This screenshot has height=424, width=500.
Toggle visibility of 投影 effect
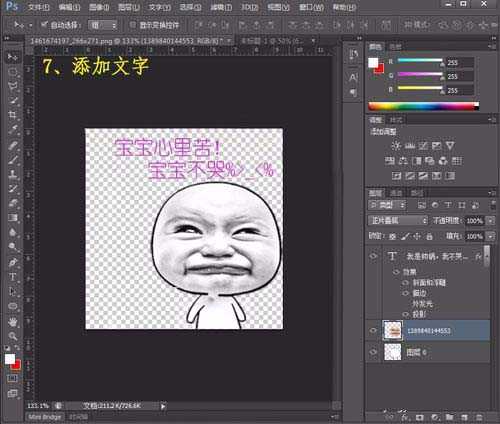(x=406, y=314)
